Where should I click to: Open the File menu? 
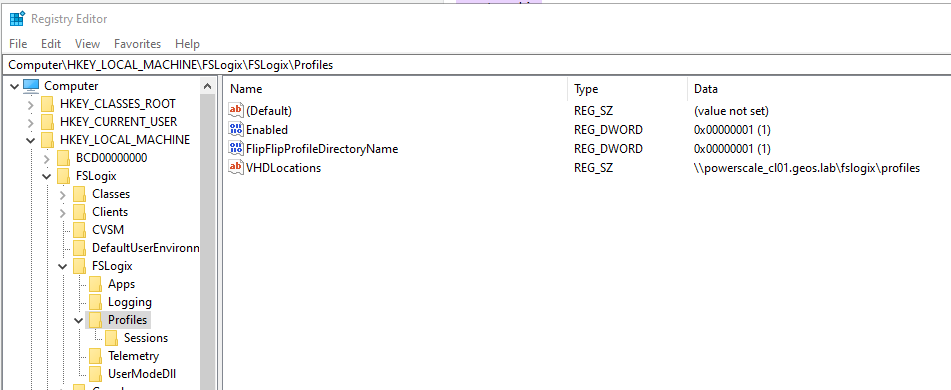coord(18,44)
